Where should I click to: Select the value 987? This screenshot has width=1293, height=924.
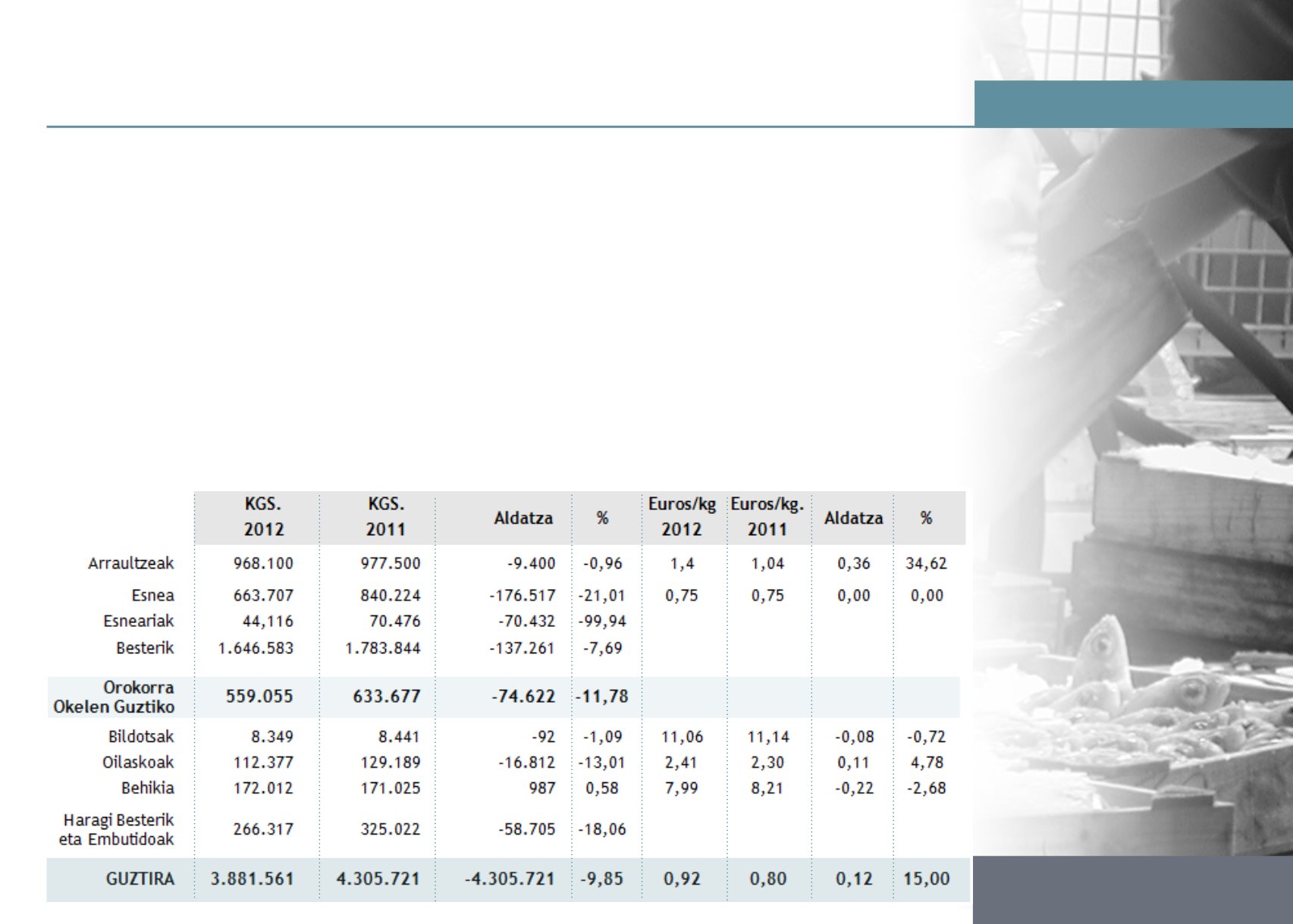coord(542,788)
